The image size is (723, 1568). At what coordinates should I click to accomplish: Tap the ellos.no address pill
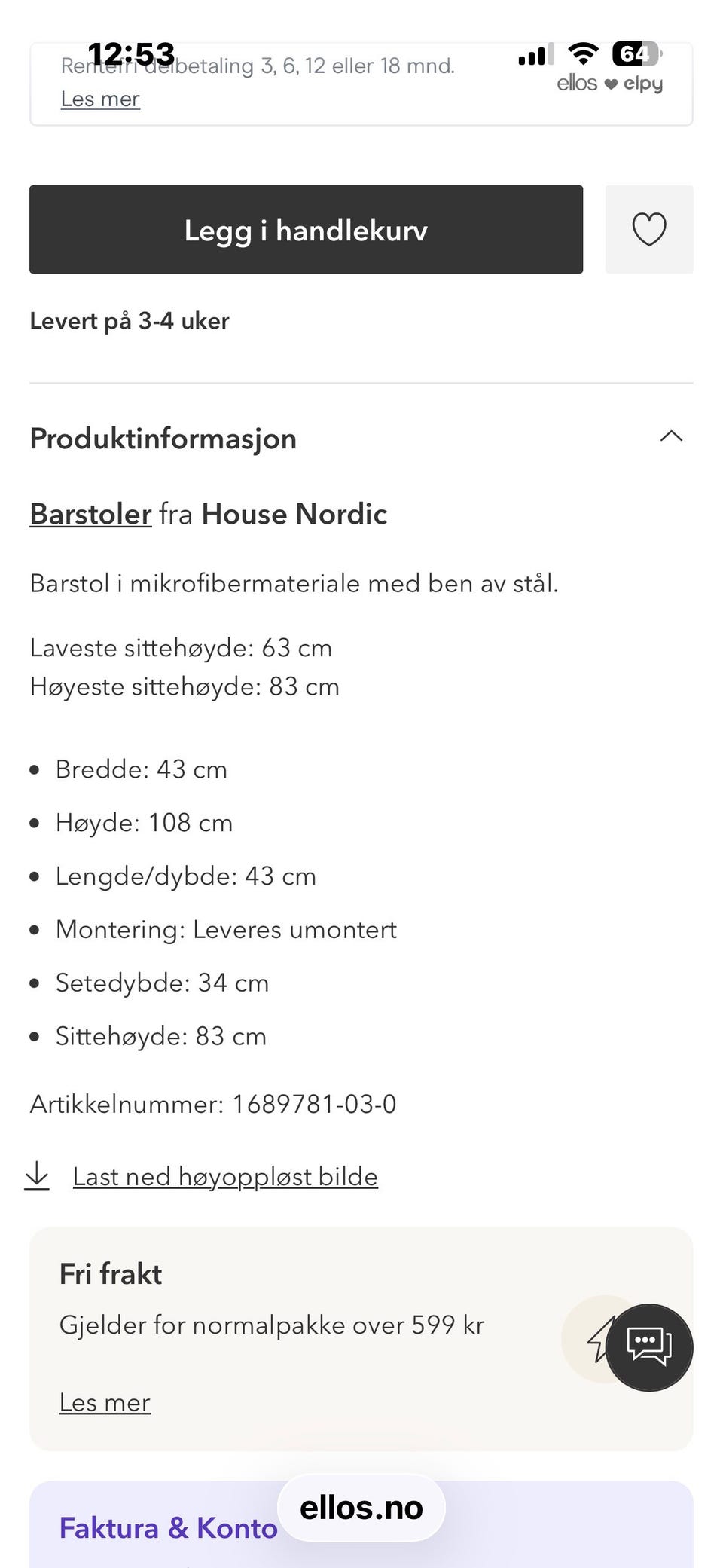point(361,1508)
